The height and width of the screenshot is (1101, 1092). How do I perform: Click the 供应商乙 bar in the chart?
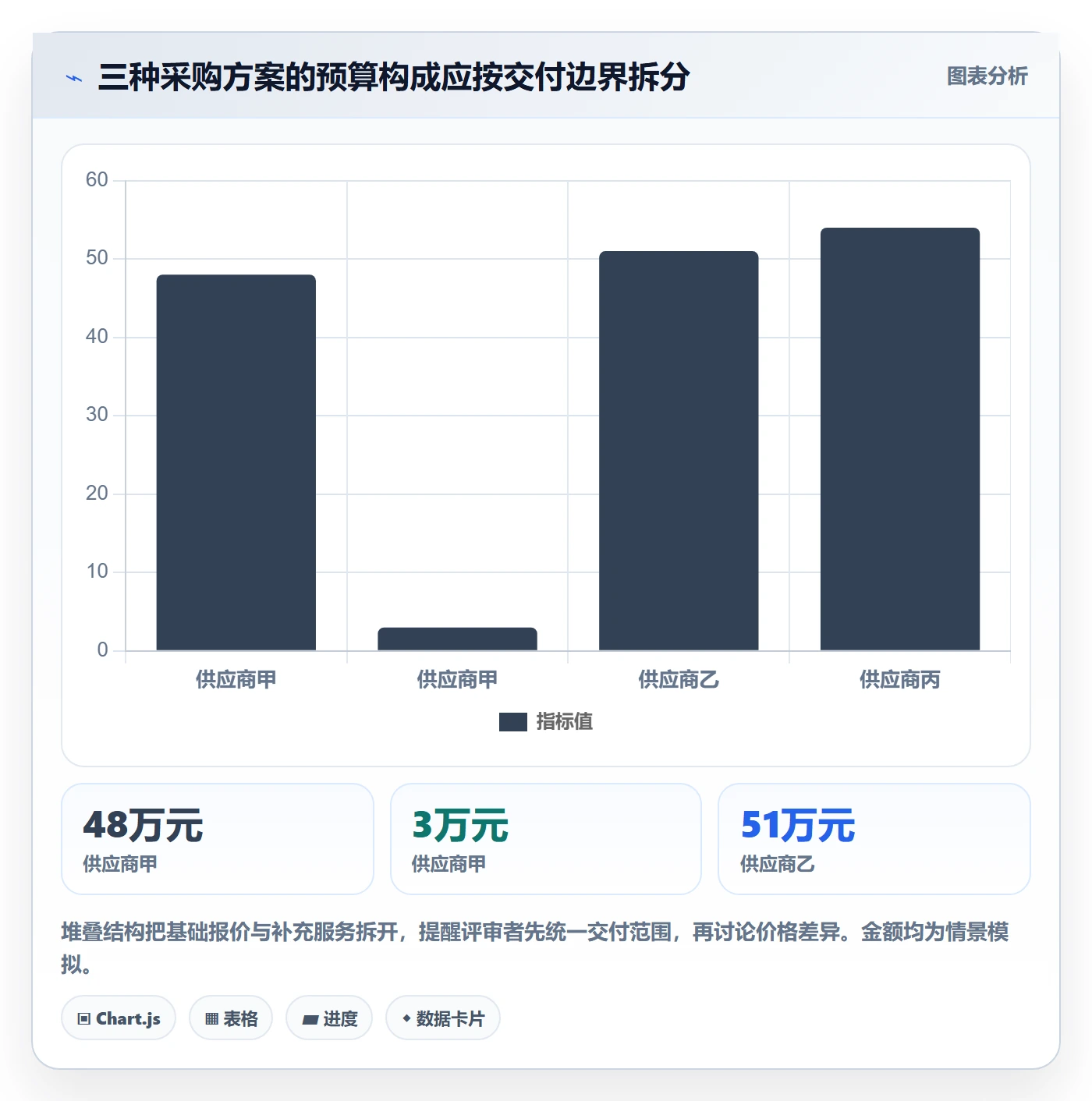(679, 451)
